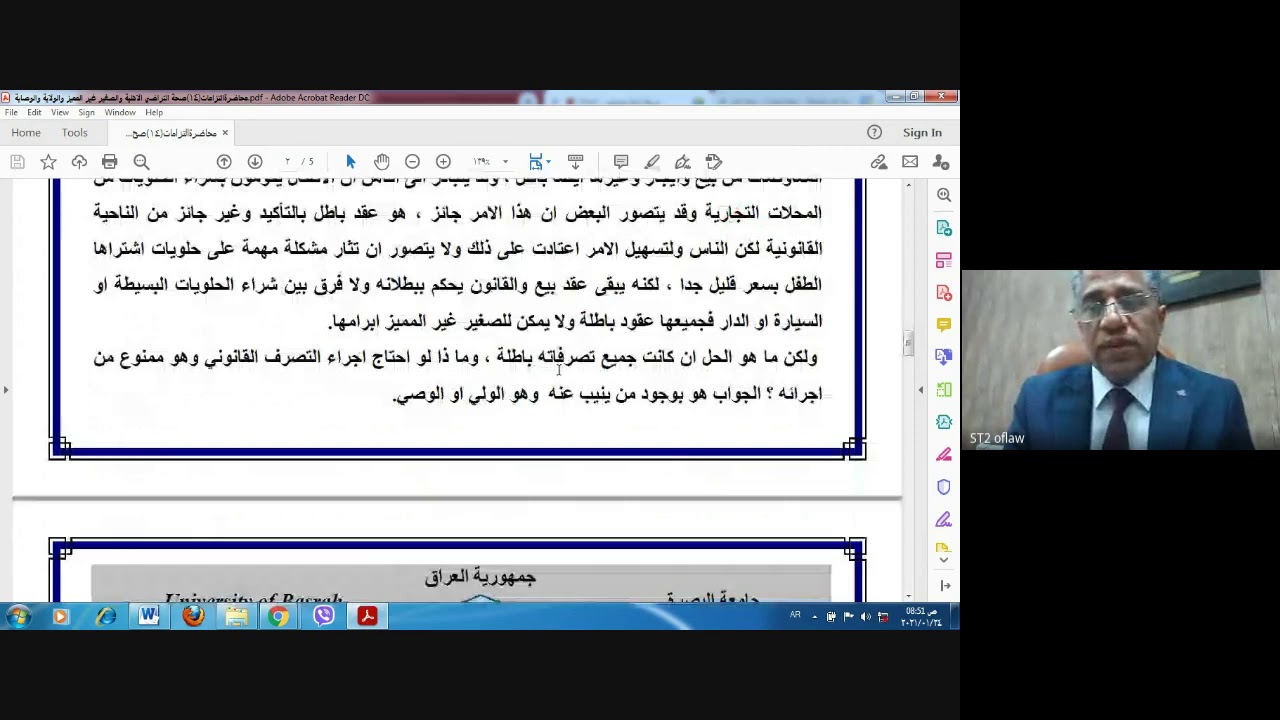Open Firefox from the taskbar
Screen dimensions: 1280x720
[x=193, y=616]
